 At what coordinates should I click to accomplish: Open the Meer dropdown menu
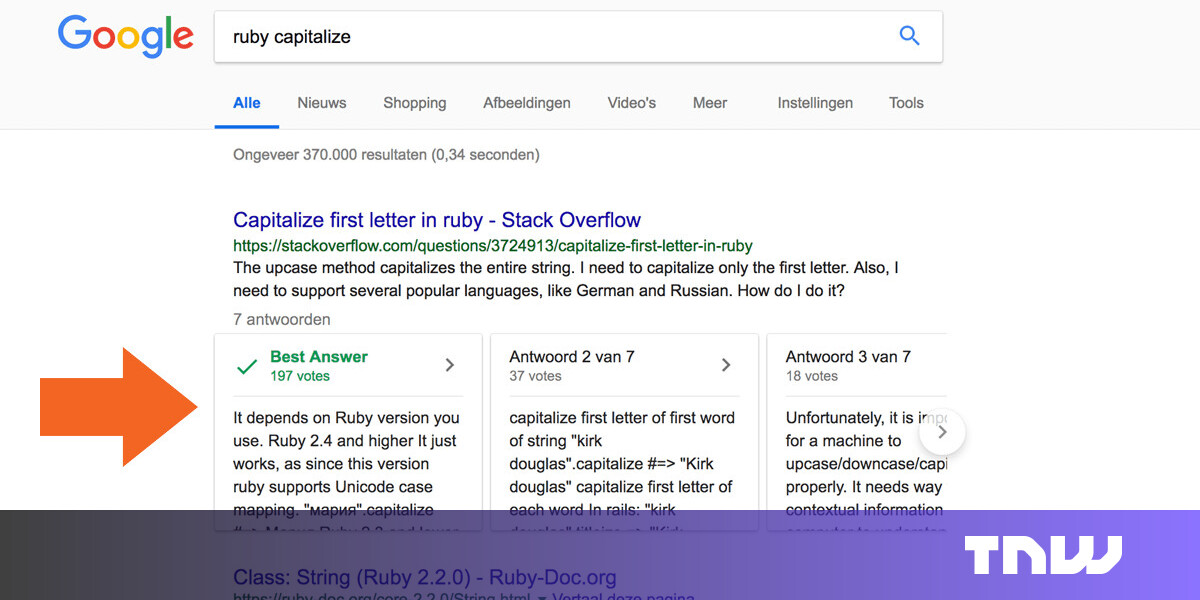709,103
